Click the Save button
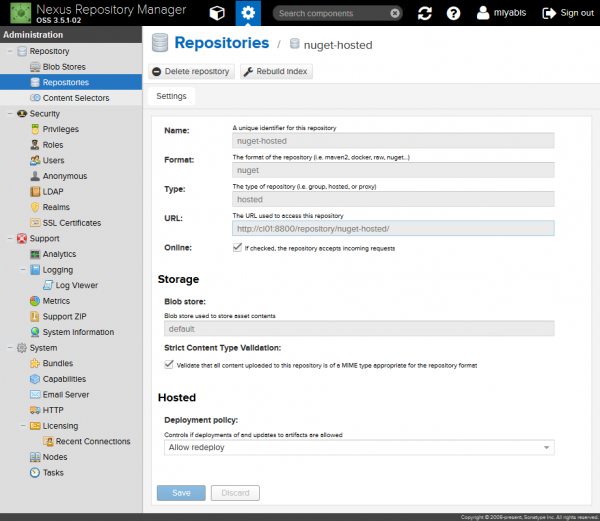 coord(181,493)
